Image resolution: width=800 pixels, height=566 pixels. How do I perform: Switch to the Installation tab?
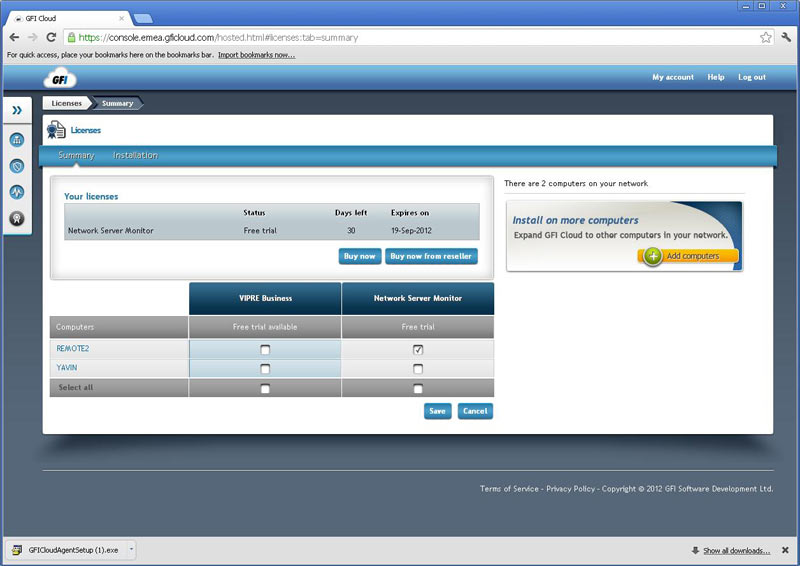click(135, 155)
